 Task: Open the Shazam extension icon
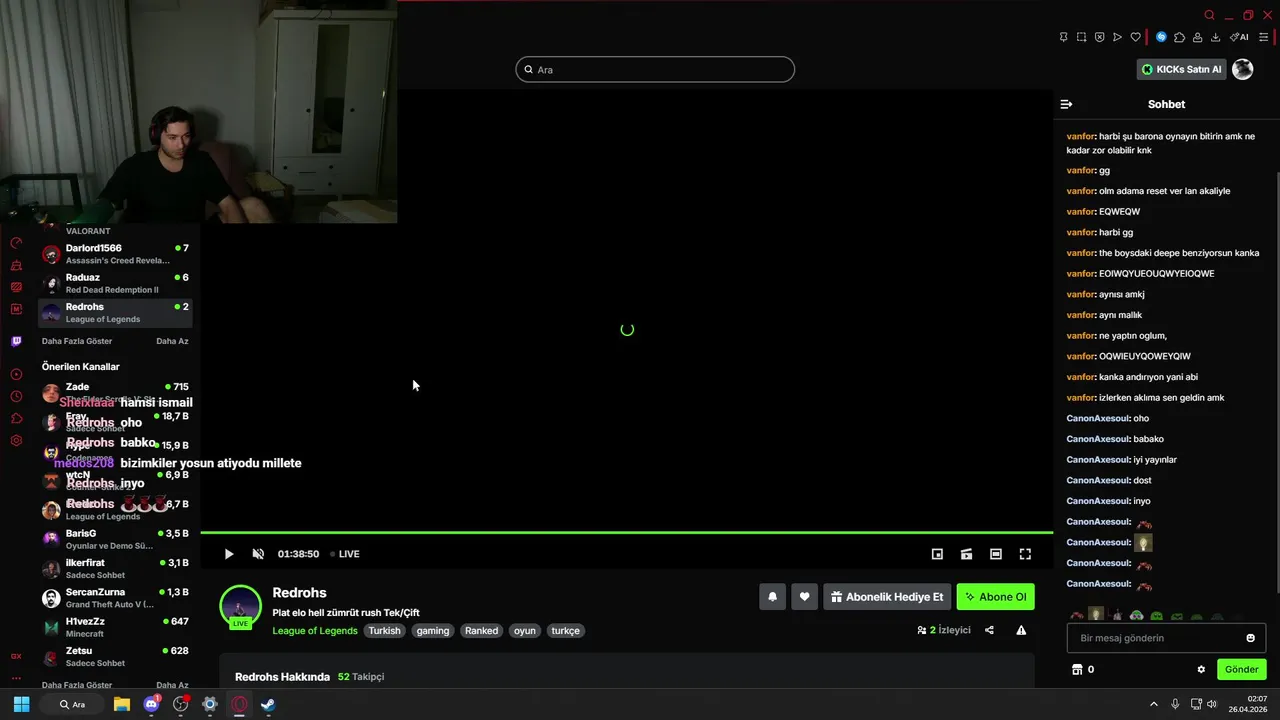coord(1161,37)
